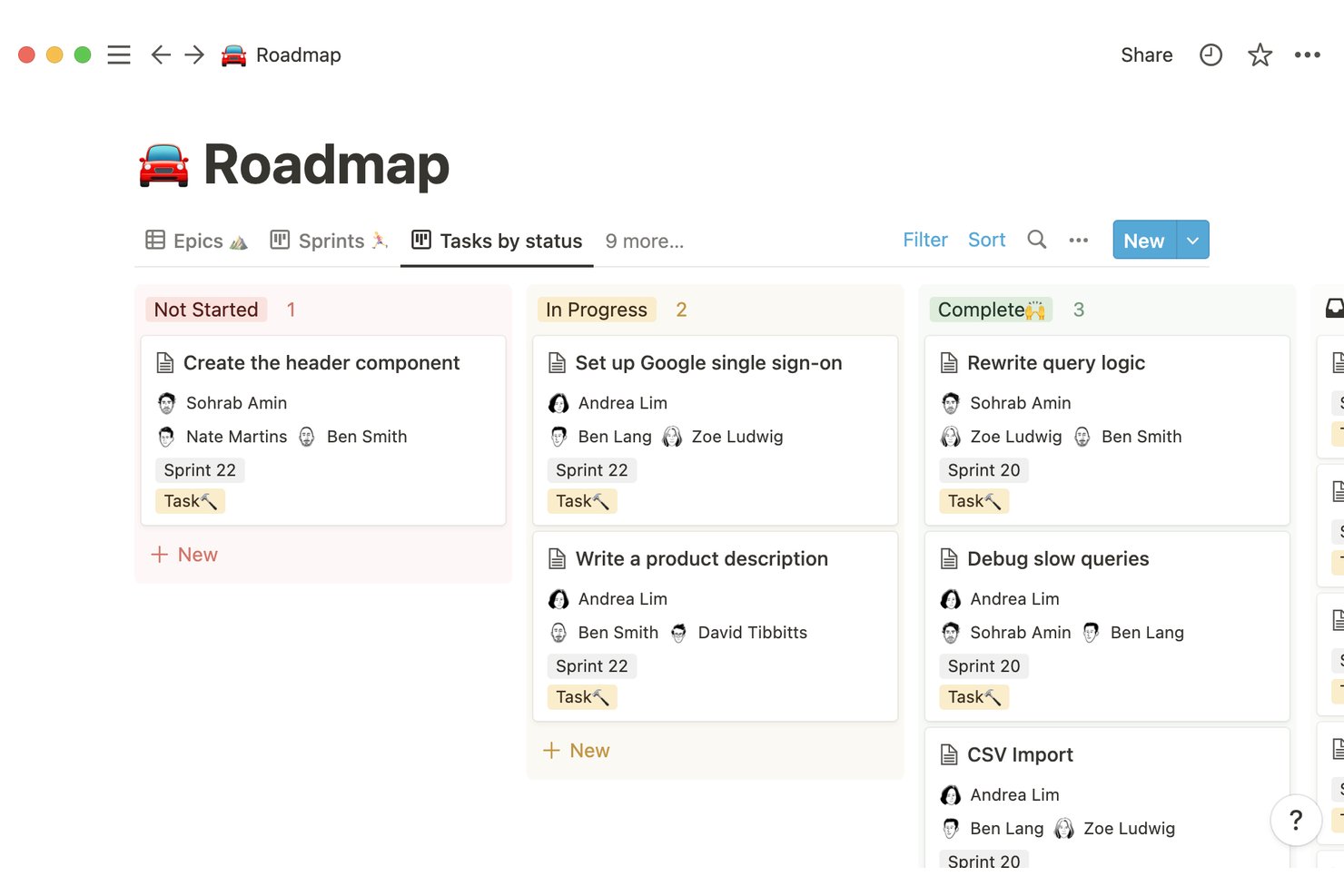Screen dimensions: 1344x896
Task: Go back with the left arrow
Action: coord(161,54)
